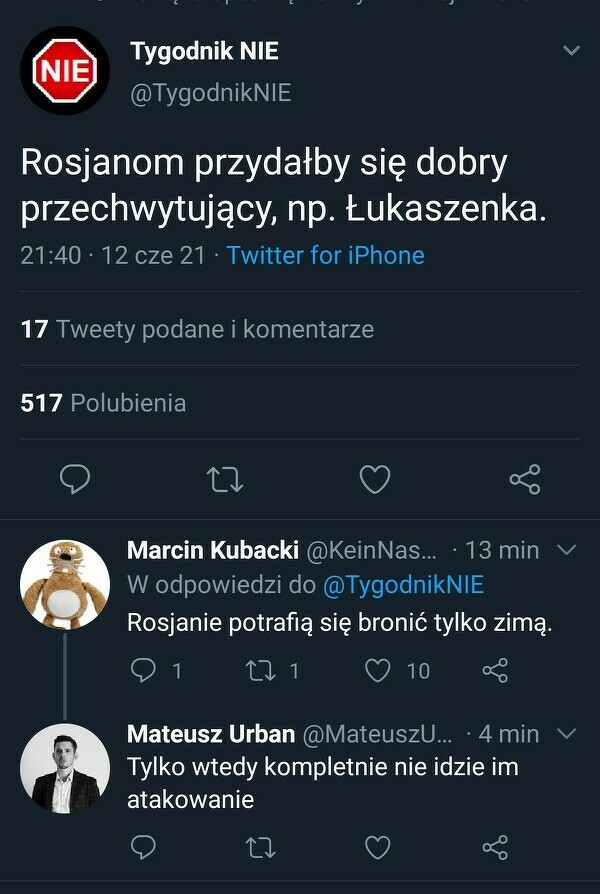Expand menu arrow on Mateusz Urban's reply
600x894 pixels.
click(x=565, y=734)
